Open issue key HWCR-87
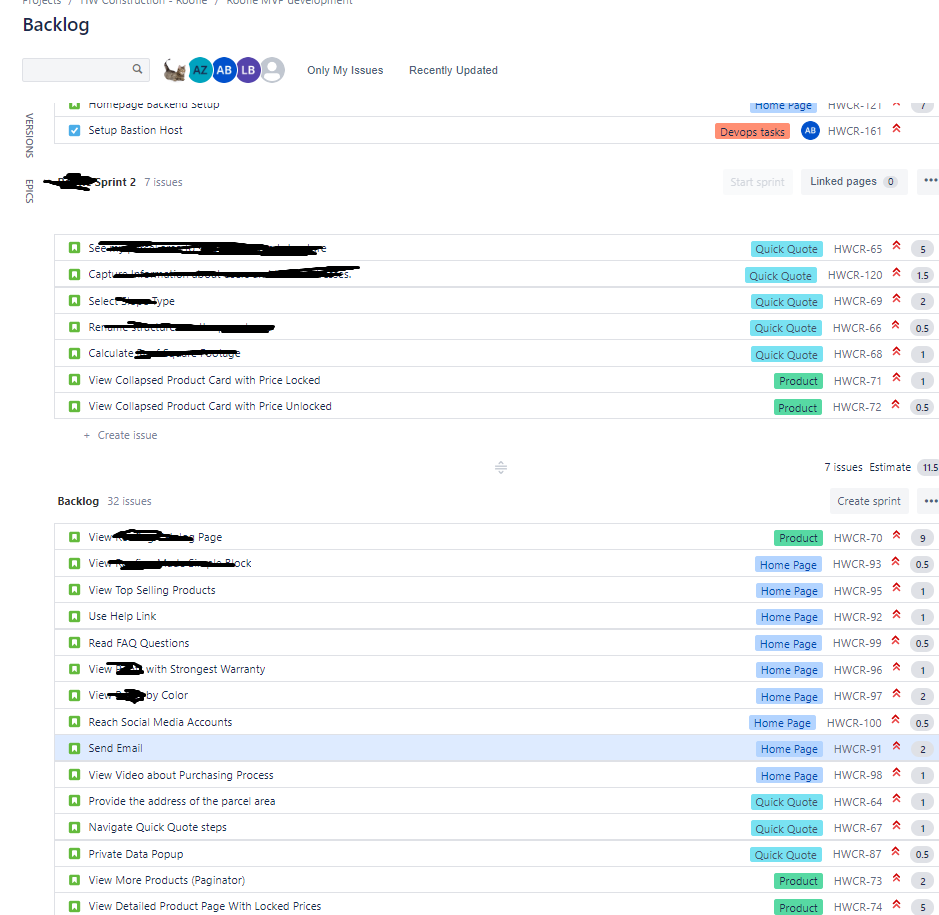The width and height of the screenshot is (939, 915). 857,855
